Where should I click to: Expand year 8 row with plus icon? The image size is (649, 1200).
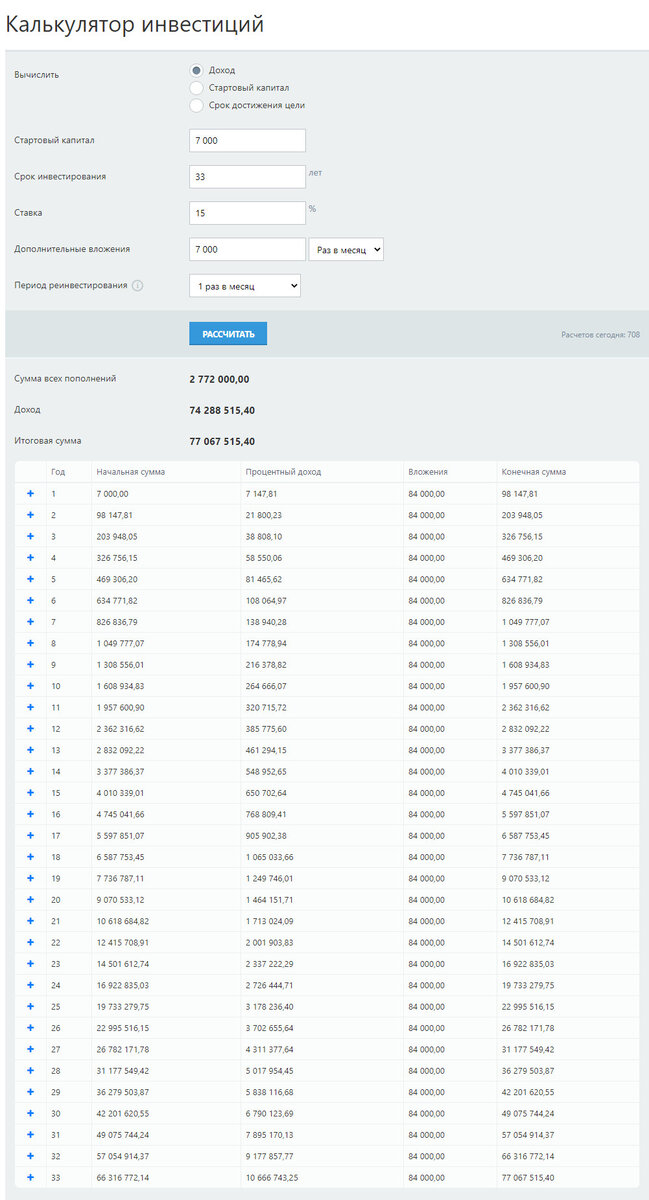point(30,643)
